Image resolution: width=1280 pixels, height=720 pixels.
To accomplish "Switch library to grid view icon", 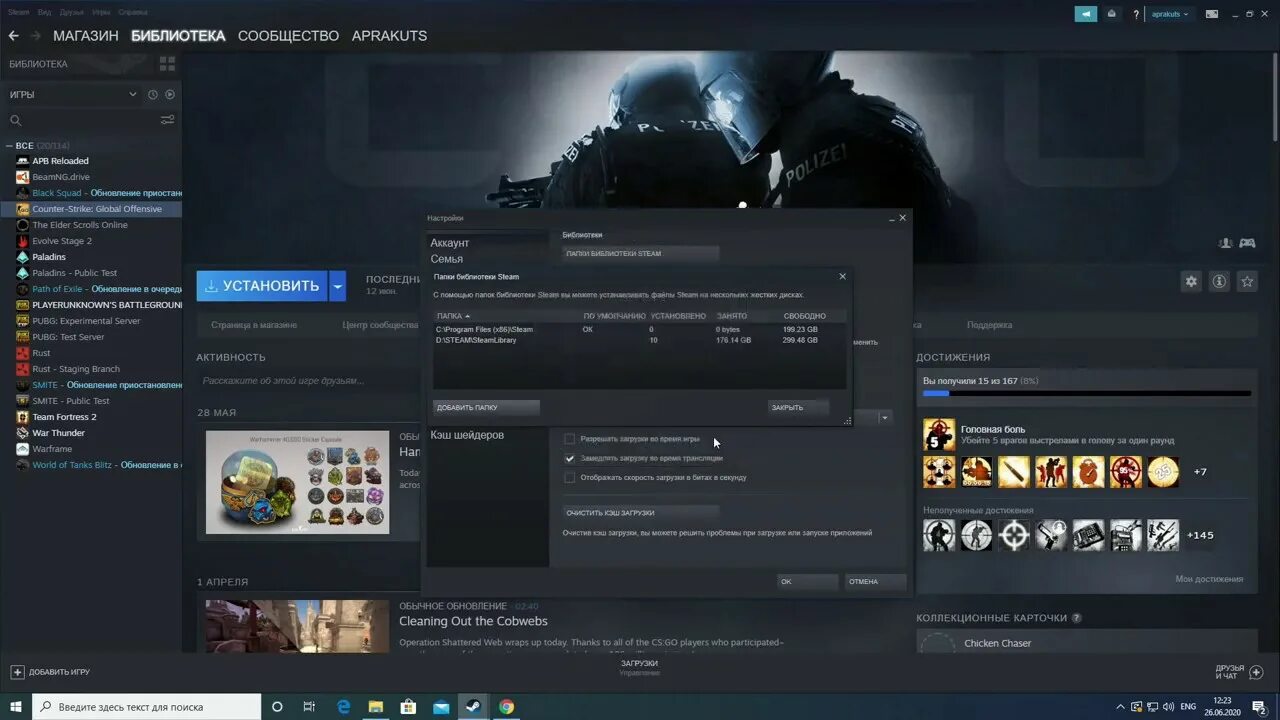I will [167, 64].
